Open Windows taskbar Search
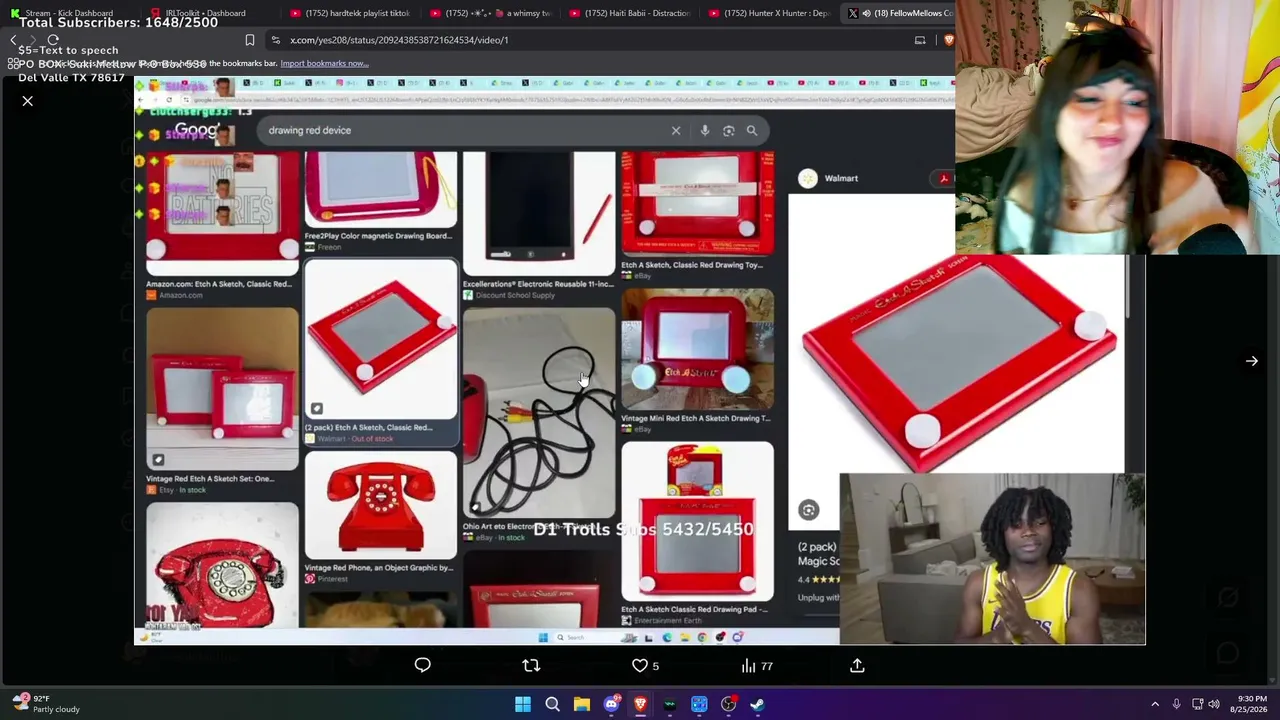Image resolution: width=1280 pixels, height=720 pixels. (x=552, y=704)
